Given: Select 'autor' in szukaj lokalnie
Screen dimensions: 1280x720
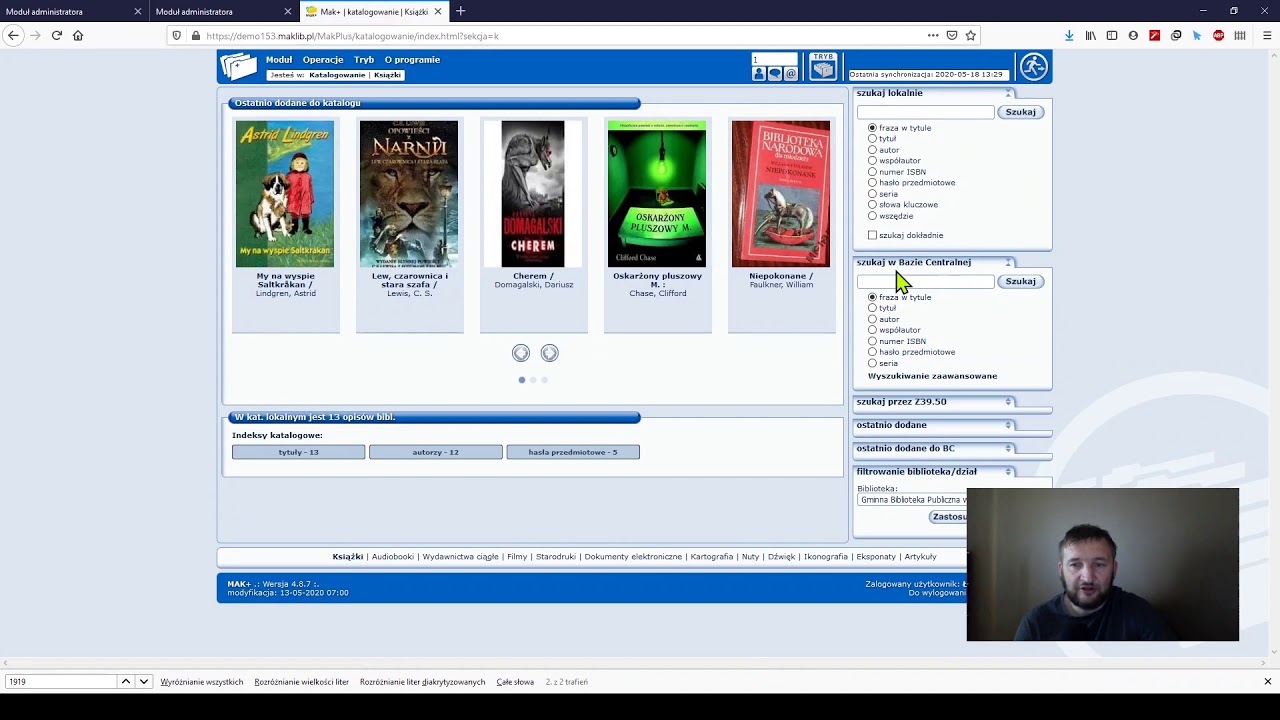Looking at the screenshot, I should 872,150.
